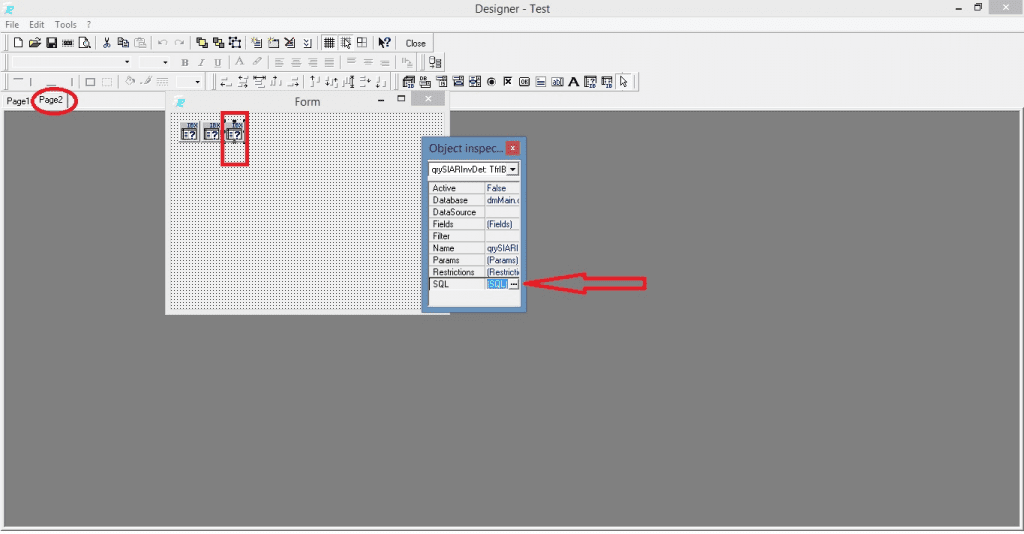This screenshot has width=1024, height=534.
Task: Click the Add dialog form icon
Action: coord(273,43)
